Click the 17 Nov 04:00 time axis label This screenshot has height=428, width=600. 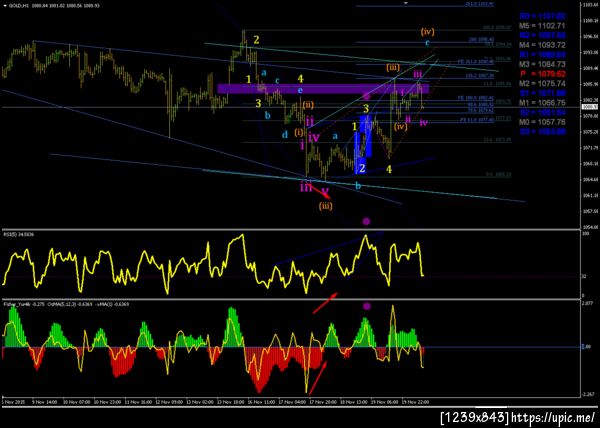pos(292,402)
